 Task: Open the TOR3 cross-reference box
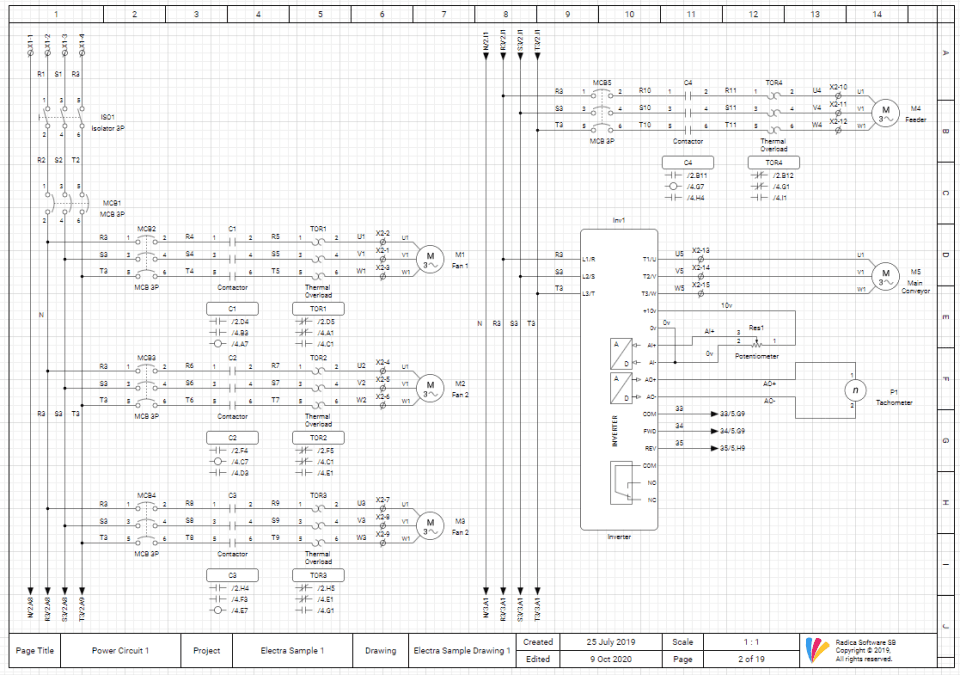(x=318, y=575)
